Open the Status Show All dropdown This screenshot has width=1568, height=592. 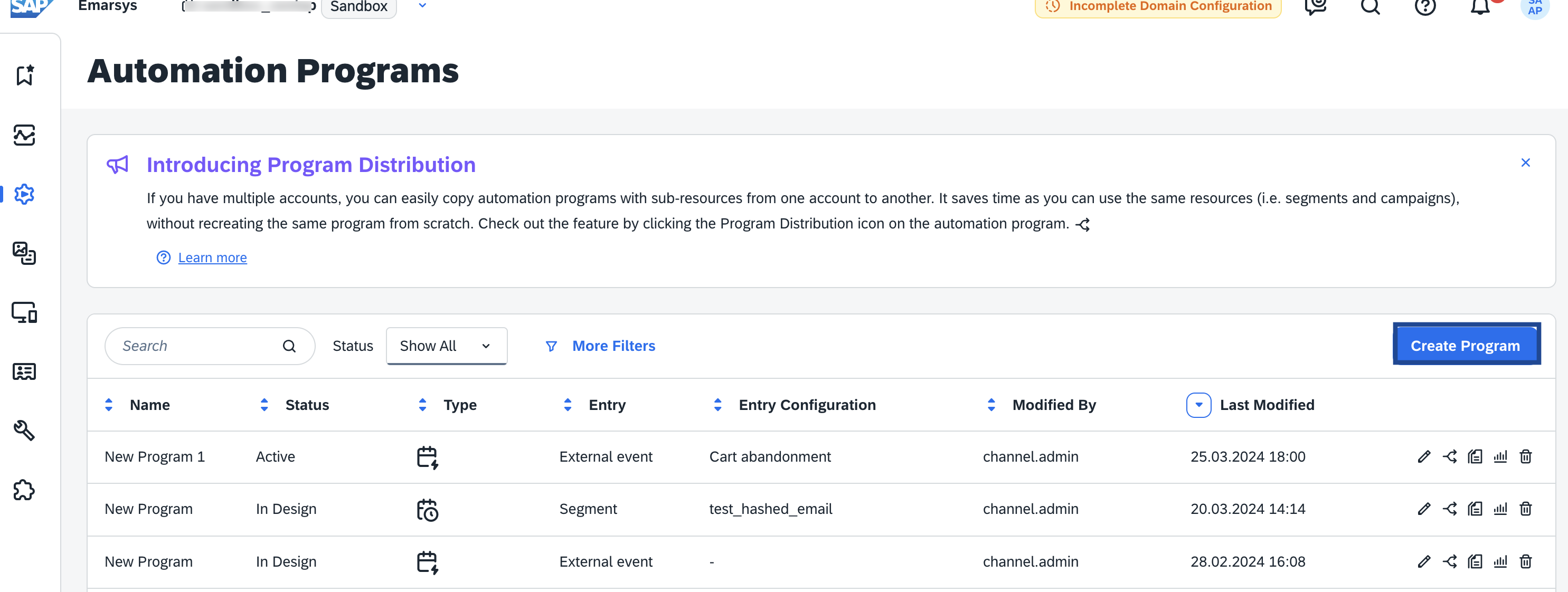click(x=446, y=346)
